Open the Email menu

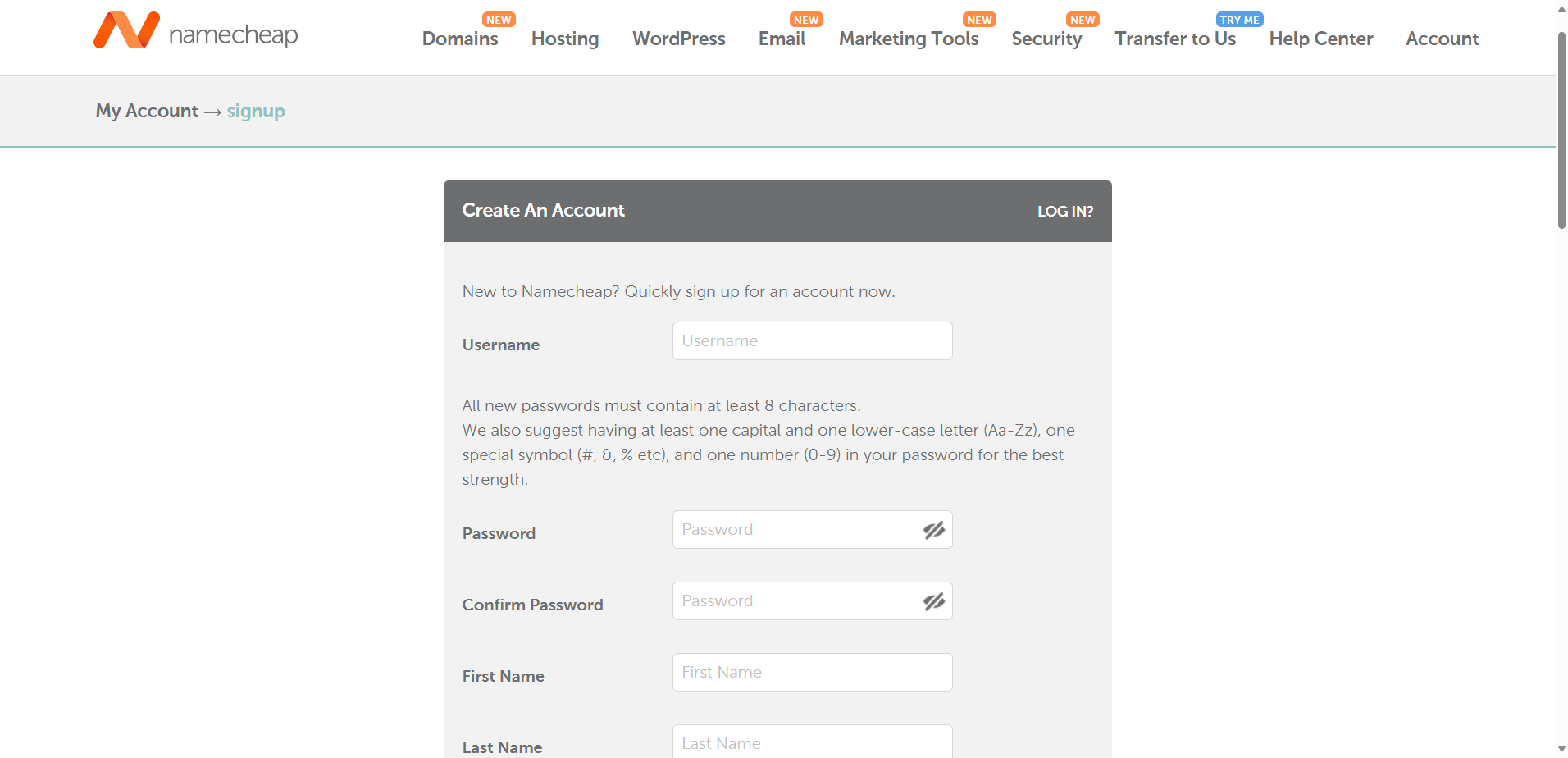782,39
